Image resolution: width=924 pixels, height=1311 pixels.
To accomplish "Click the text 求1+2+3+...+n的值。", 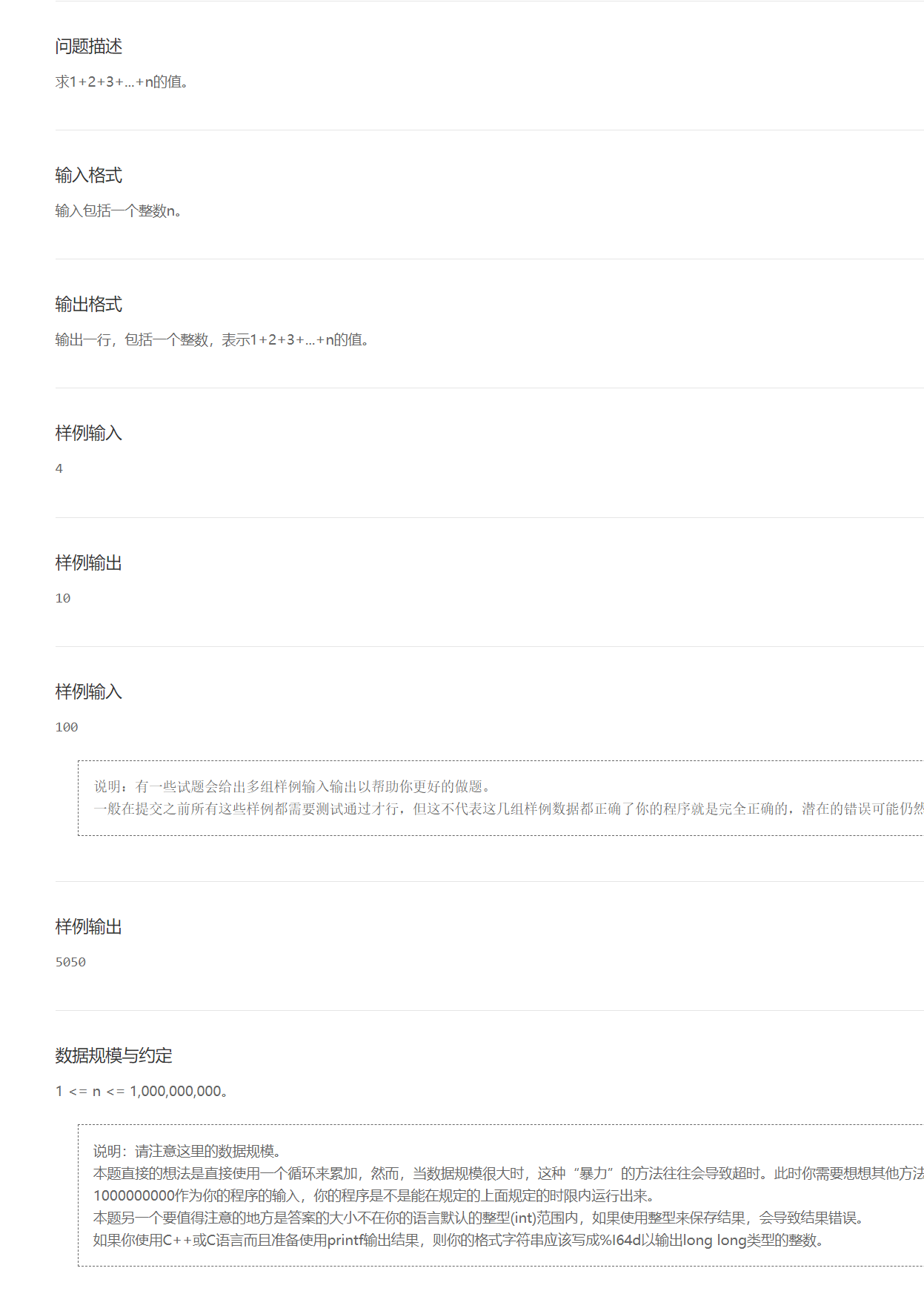I will click(122, 82).
